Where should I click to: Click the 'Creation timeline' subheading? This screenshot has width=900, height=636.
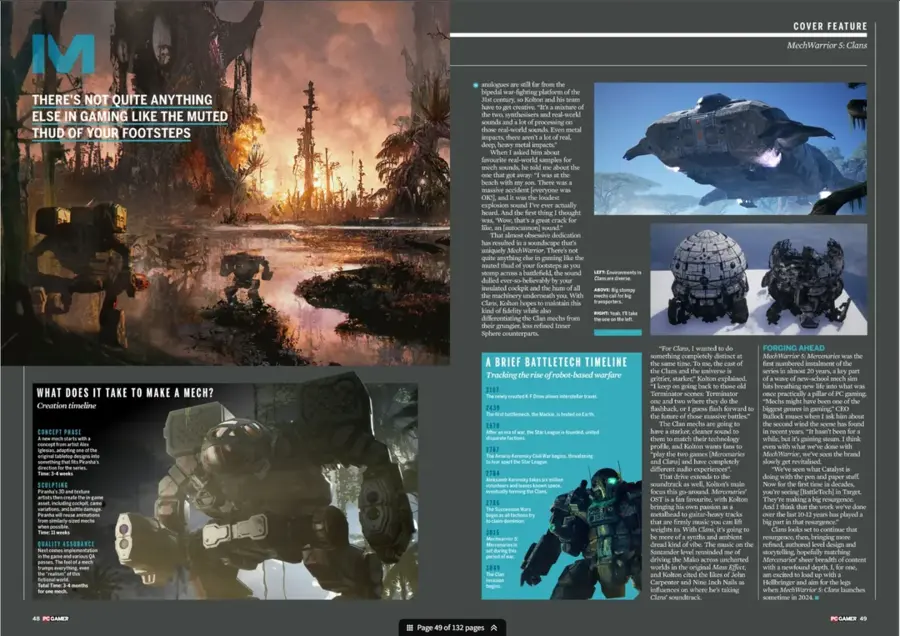pos(67,406)
